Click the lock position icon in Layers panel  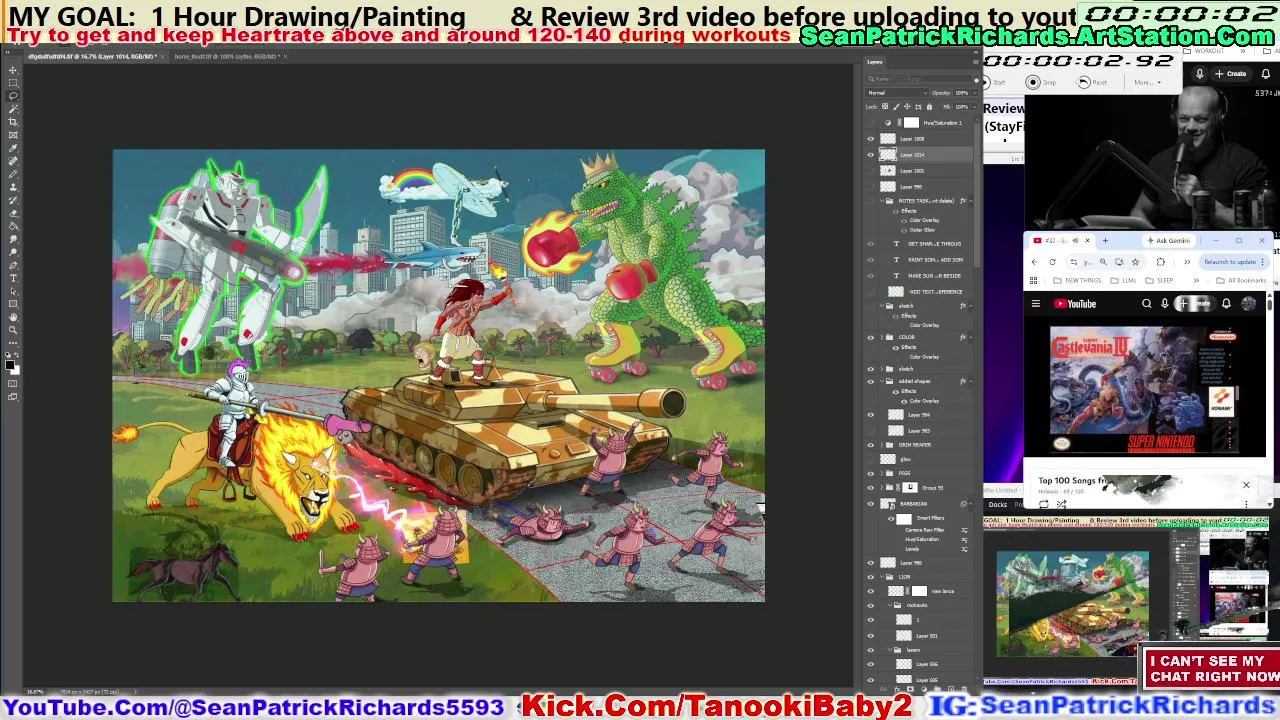coord(907,106)
